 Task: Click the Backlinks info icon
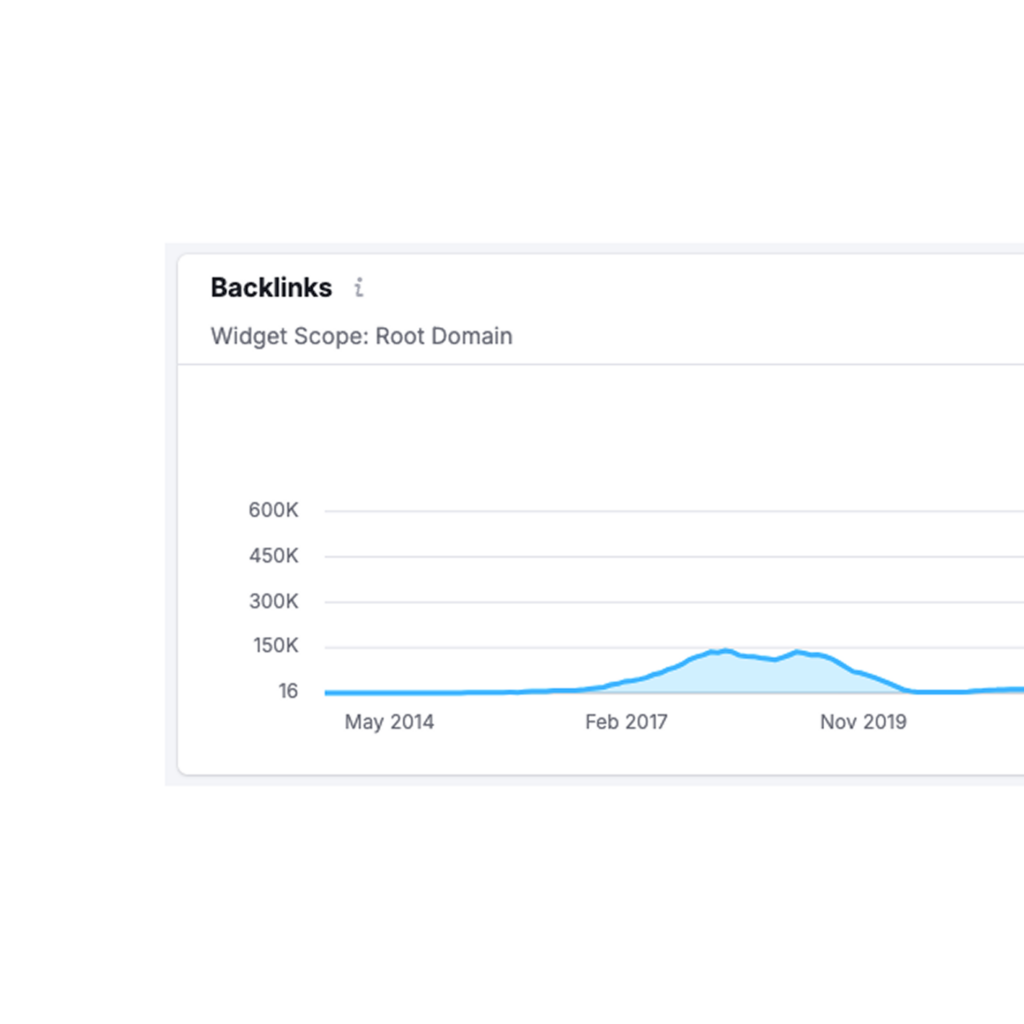click(x=359, y=287)
